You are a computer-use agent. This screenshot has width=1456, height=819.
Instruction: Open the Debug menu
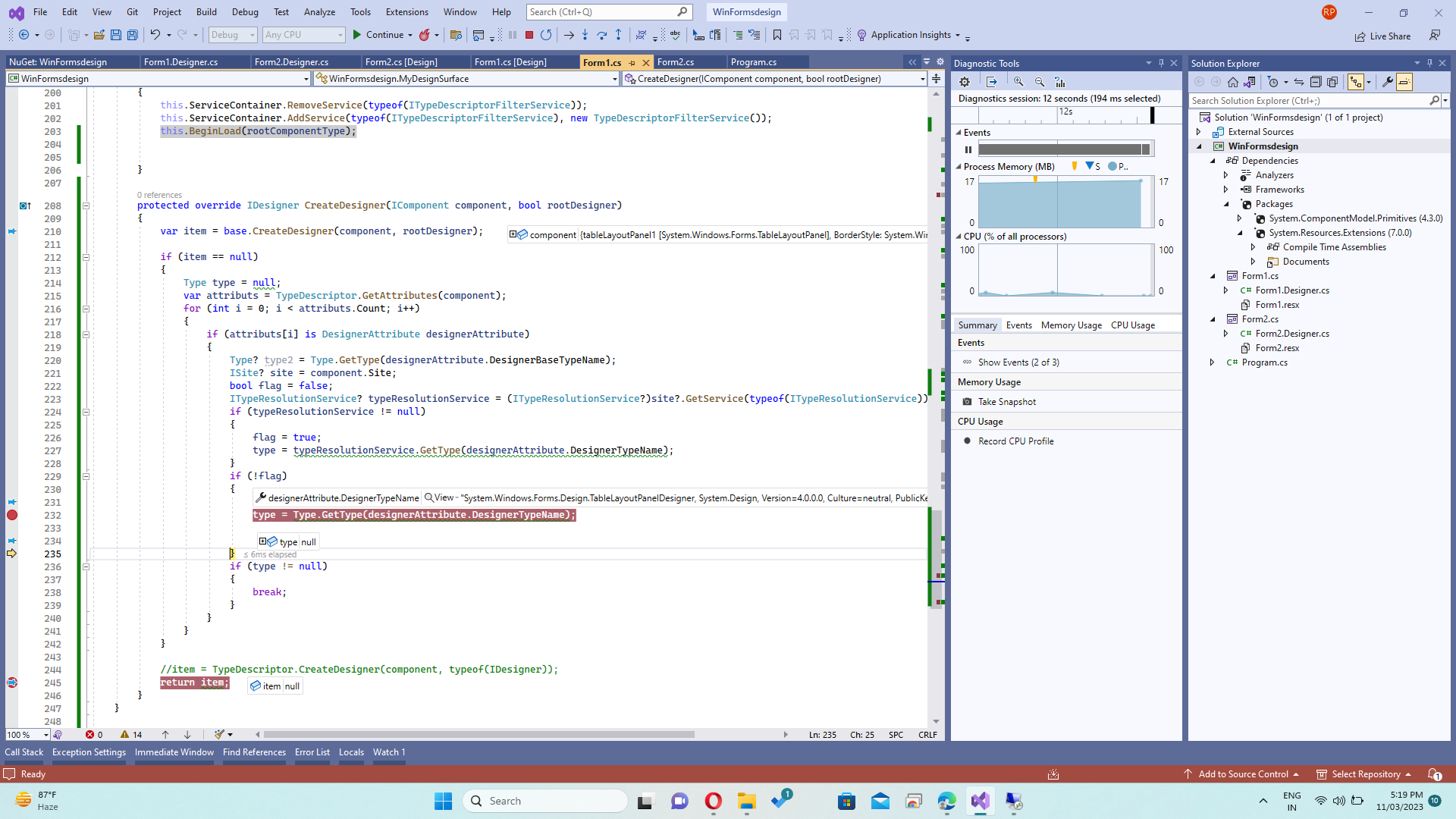pyautogui.click(x=245, y=12)
